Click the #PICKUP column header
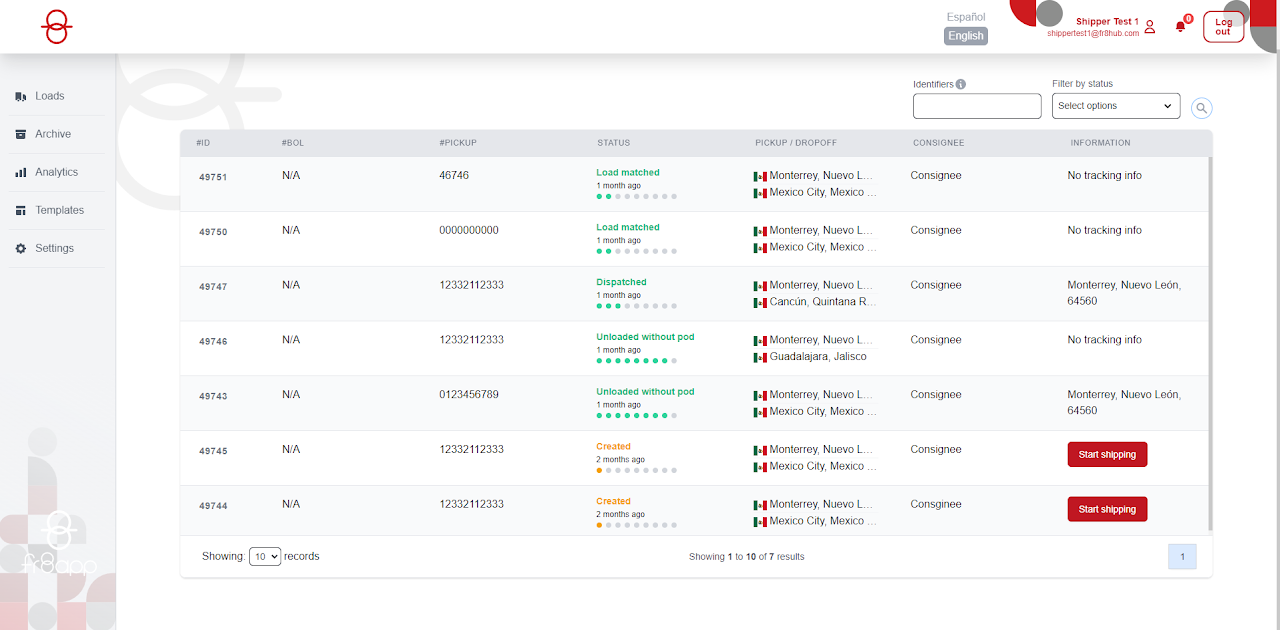This screenshot has height=630, width=1280. [x=458, y=143]
